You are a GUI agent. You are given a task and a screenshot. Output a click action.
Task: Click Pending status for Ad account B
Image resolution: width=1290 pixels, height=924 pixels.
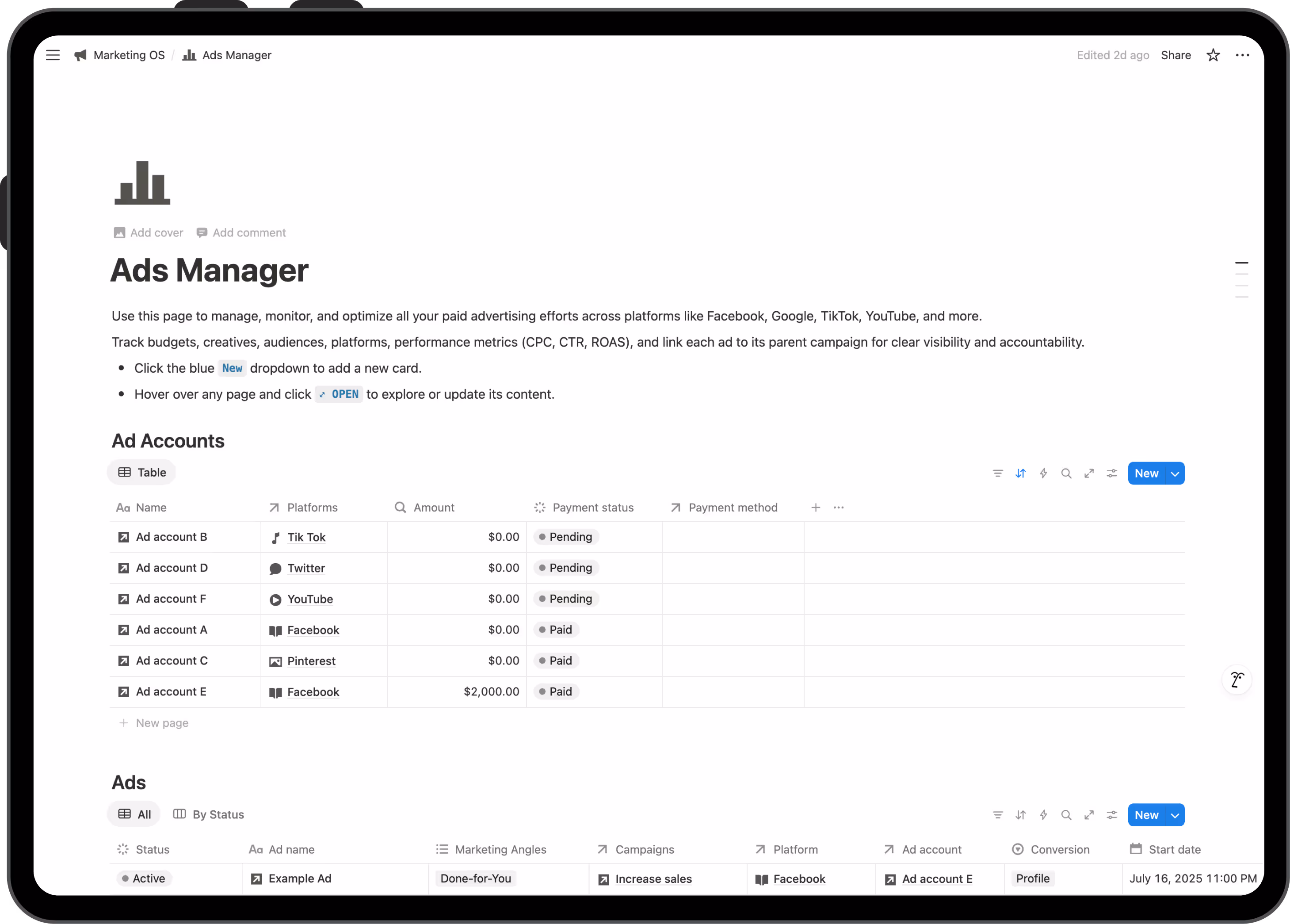[x=565, y=537]
